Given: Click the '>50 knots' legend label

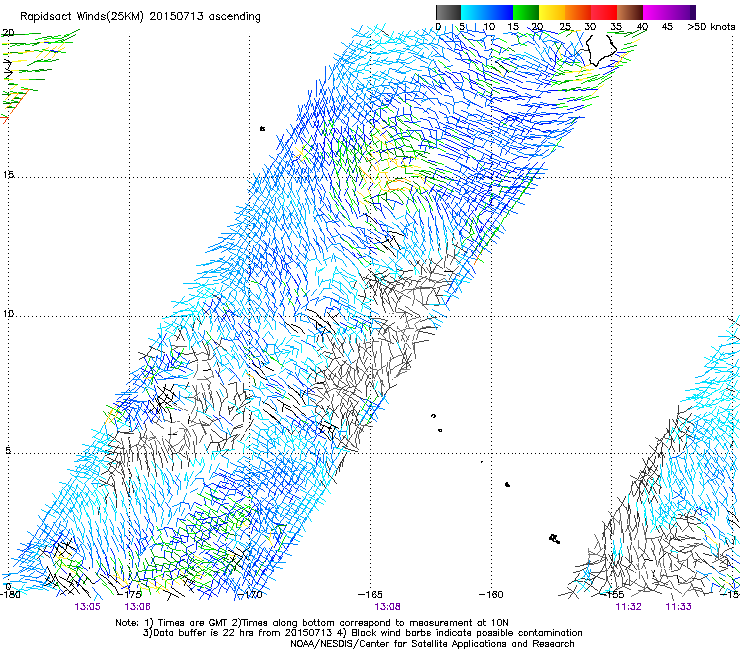Looking at the screenshot, I should (711, 27).
